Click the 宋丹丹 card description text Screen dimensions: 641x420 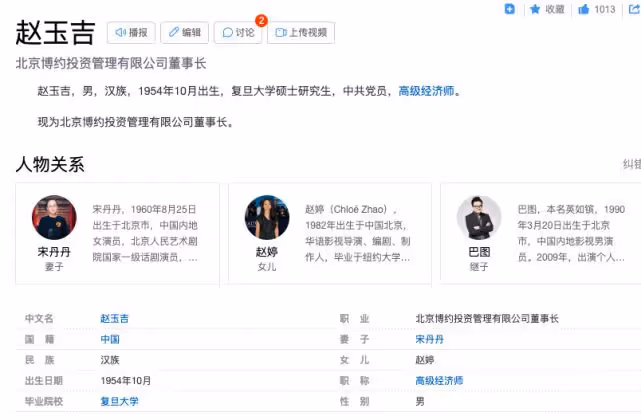coord(145,233)
